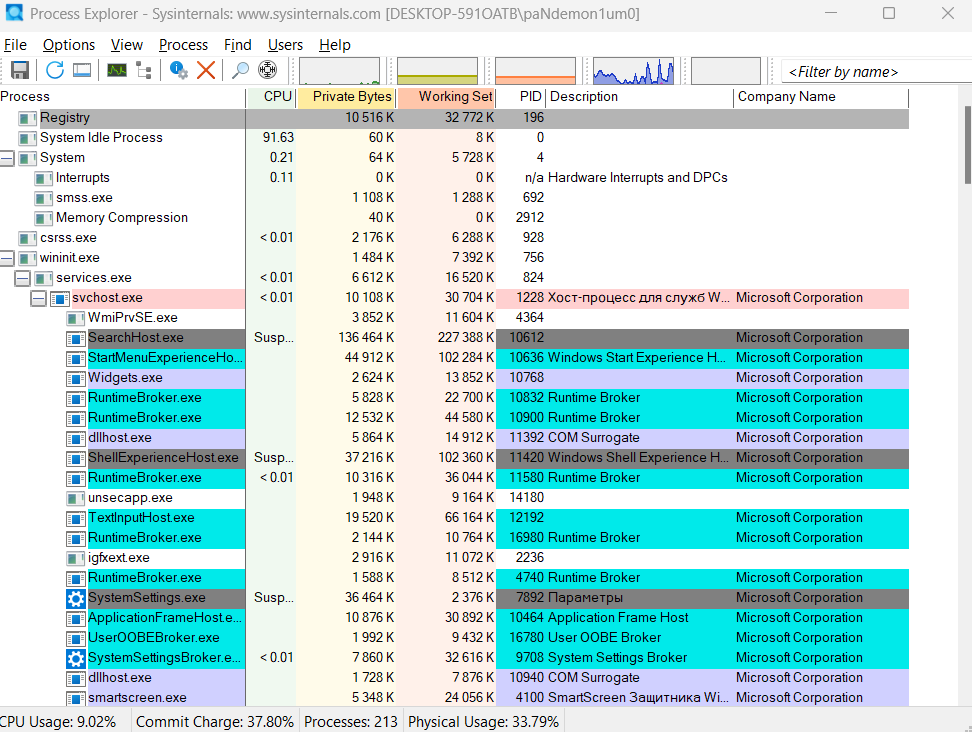Click the vertical scrollbar thumb
The height and width of the screenshot is (732, 972).
[x=968, y=145]
